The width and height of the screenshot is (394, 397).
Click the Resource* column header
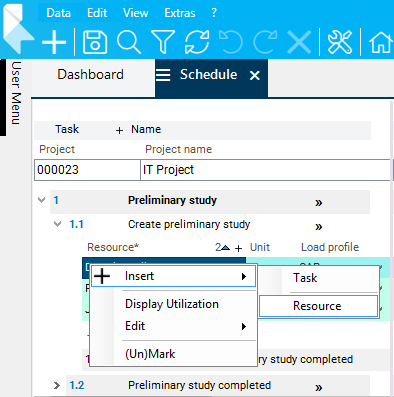point(113,247)
